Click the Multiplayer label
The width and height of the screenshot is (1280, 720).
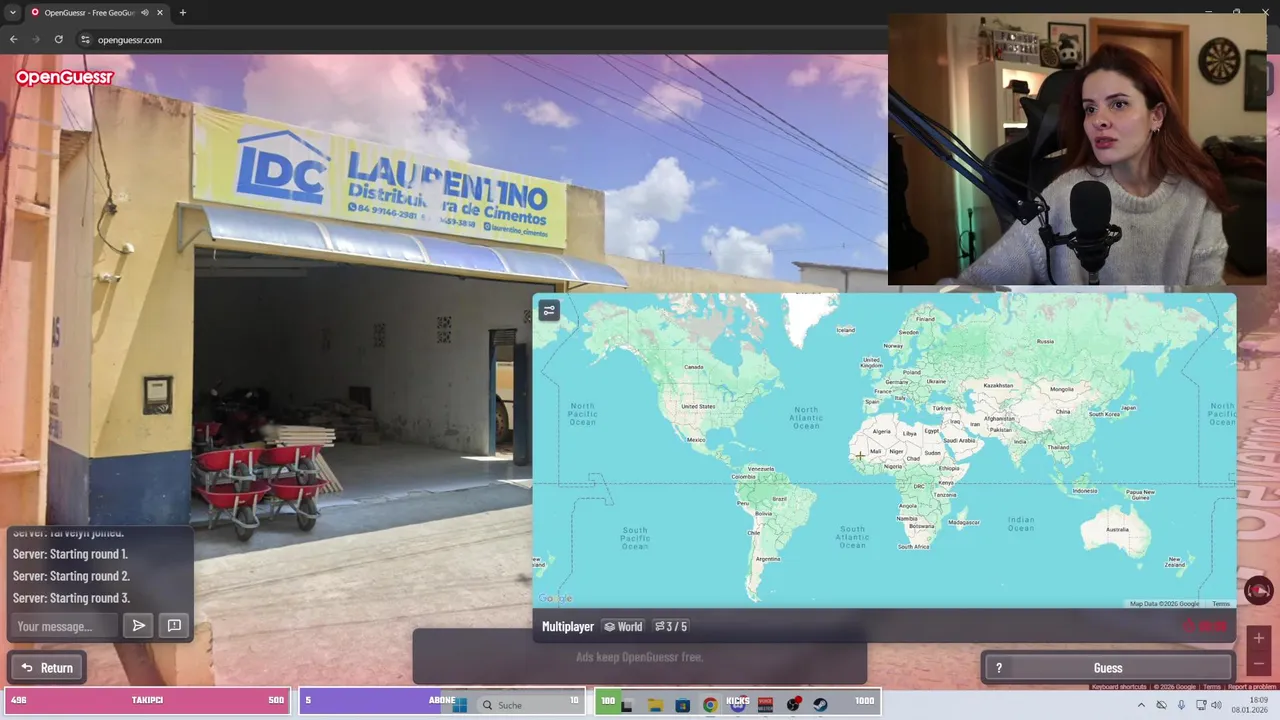click(x=568, y=627)
